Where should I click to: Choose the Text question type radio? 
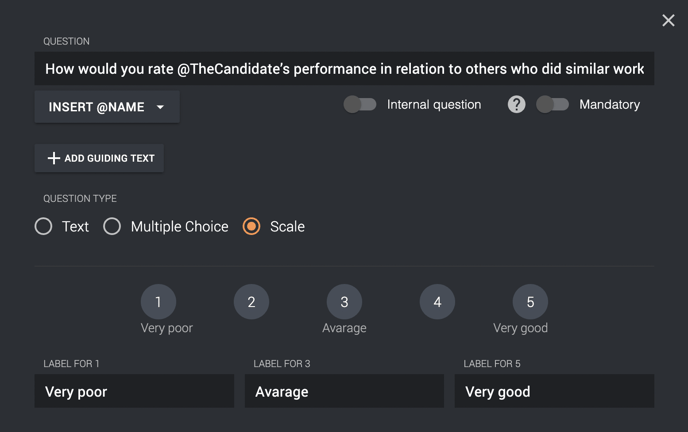tap(43, 226)
